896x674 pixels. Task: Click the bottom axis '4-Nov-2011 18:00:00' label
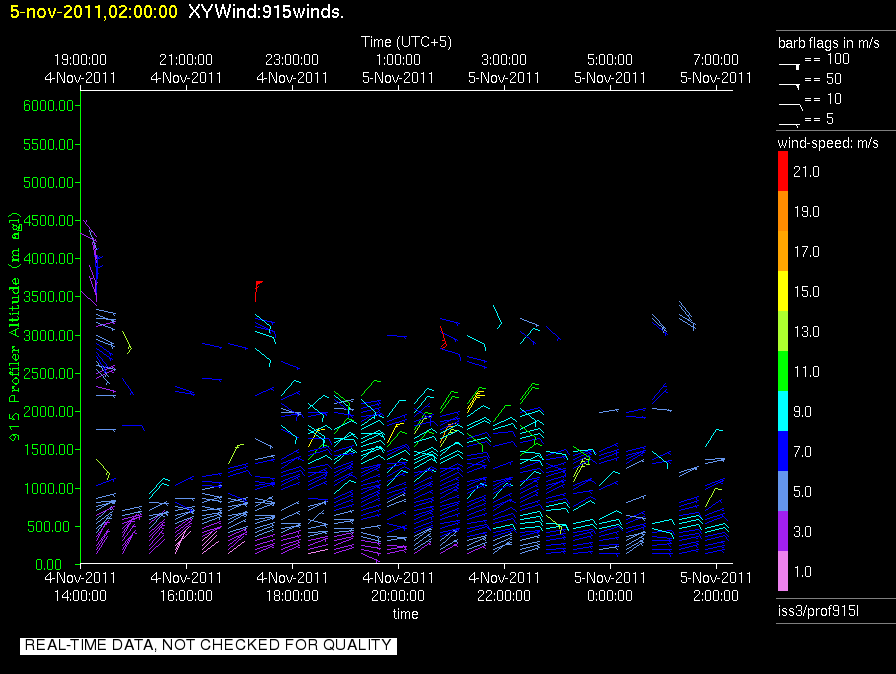292,587
